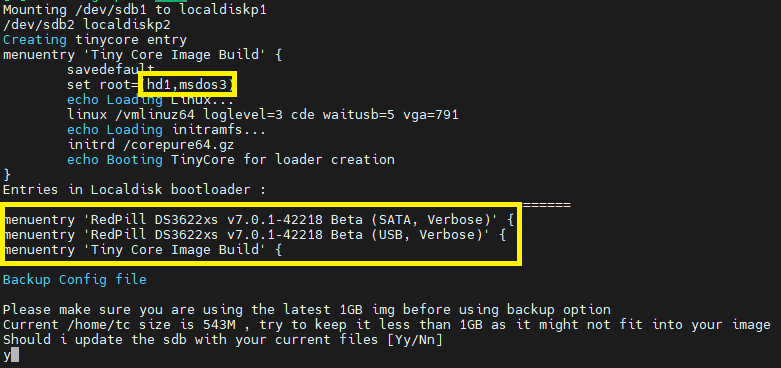This screenshot has width=781, height=368.
Task: Click the 'Should i update the sdb' prompt
Action: coord(223,340)
